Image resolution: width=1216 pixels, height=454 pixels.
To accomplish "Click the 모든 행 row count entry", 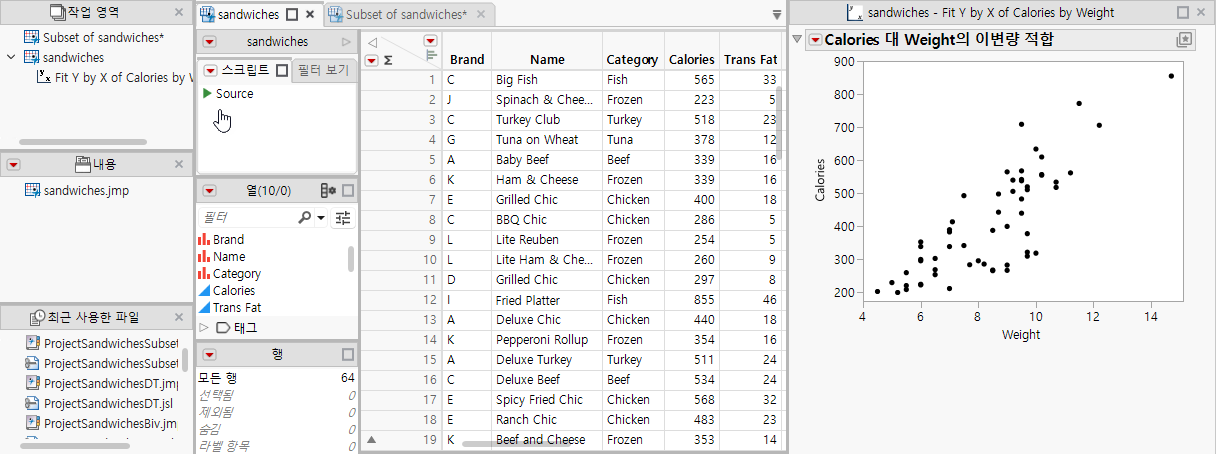I will 277,377.
